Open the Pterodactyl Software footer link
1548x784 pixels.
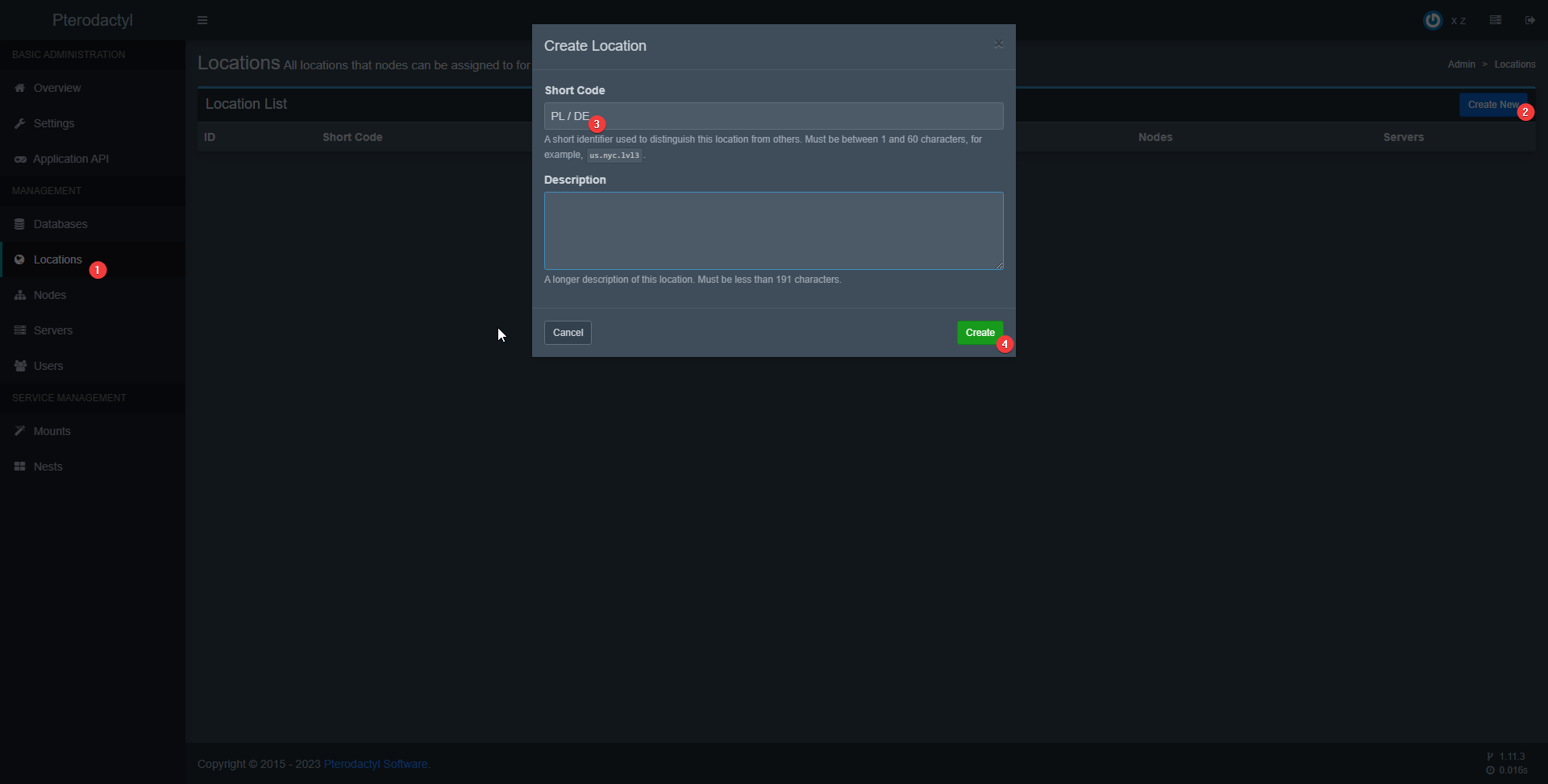pos(377,764)
